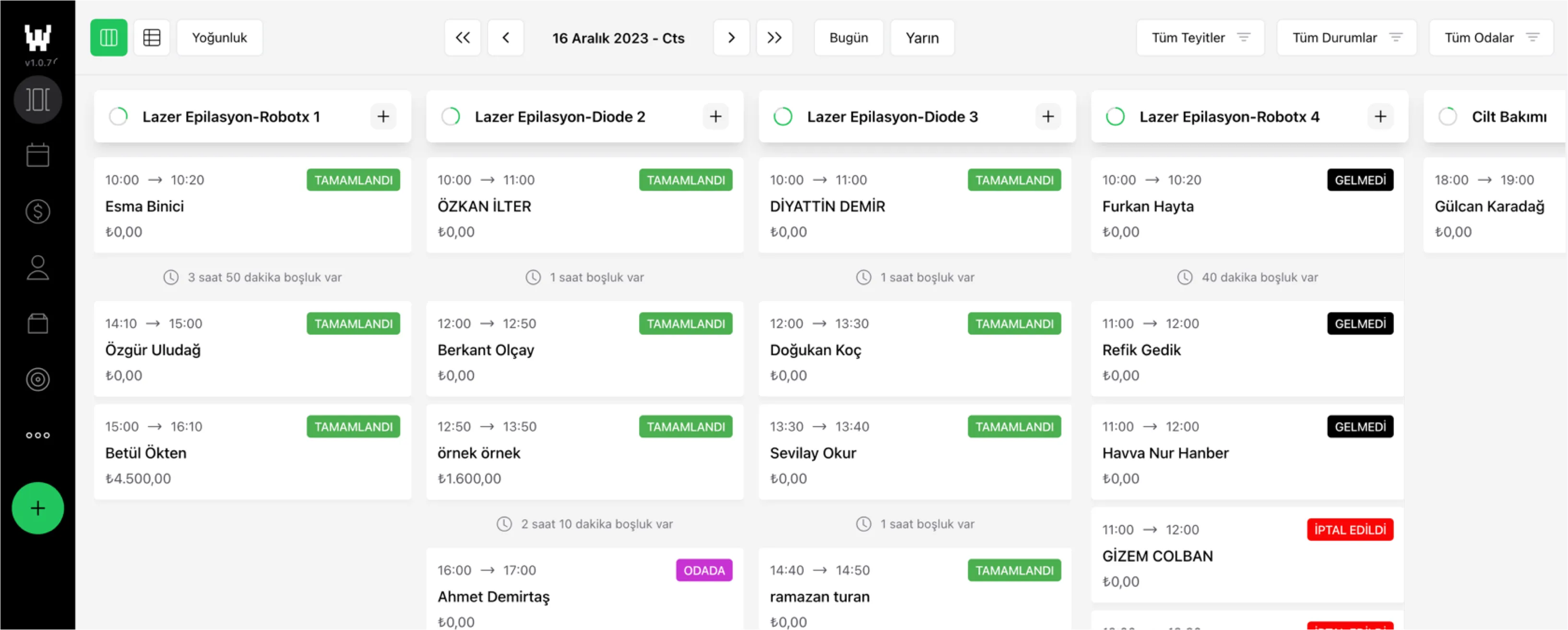The height and width of the screenshot is (630, 1568).
Task: Switch to the table list view
Action: (x=152, y=38)
